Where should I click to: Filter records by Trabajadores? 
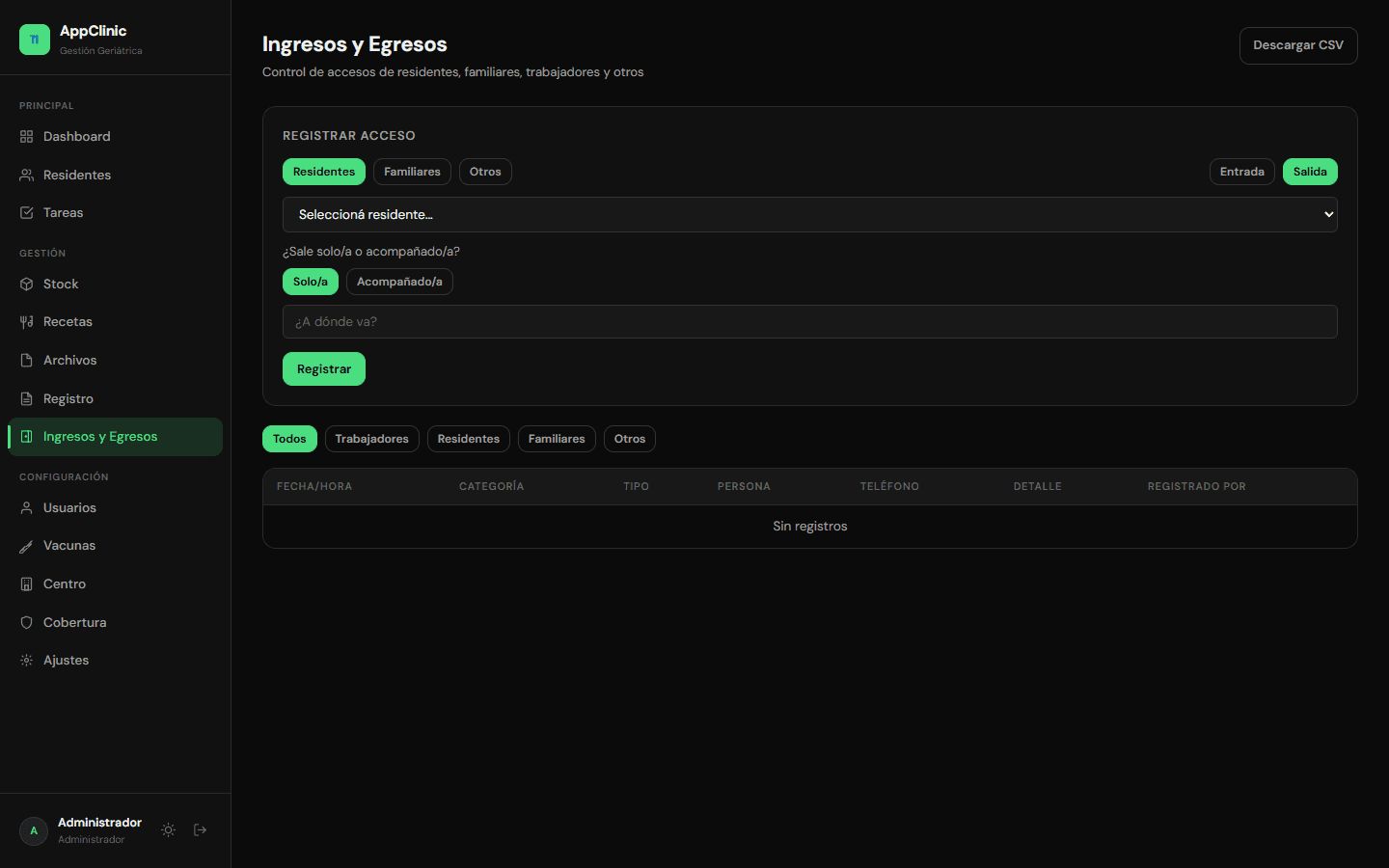pyautogui.click(x=372, y=439)
